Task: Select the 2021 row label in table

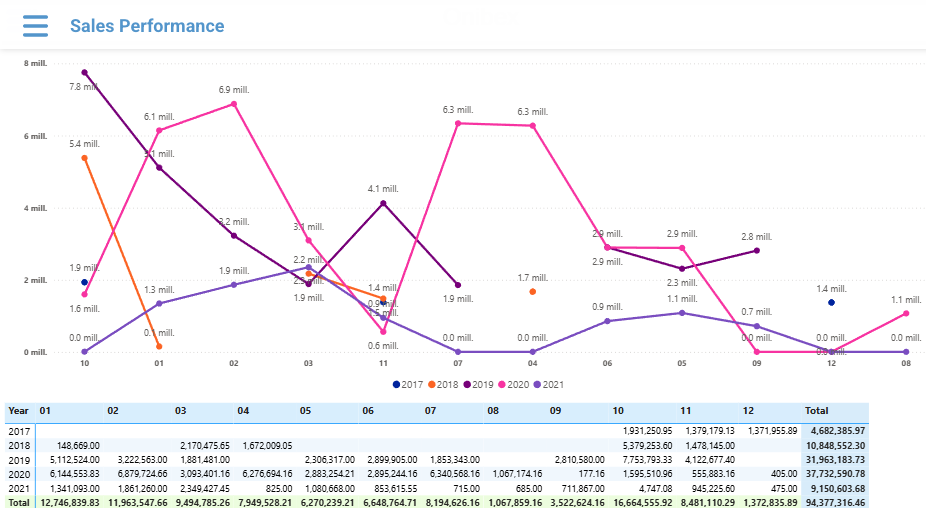Action: pos(19,488)
